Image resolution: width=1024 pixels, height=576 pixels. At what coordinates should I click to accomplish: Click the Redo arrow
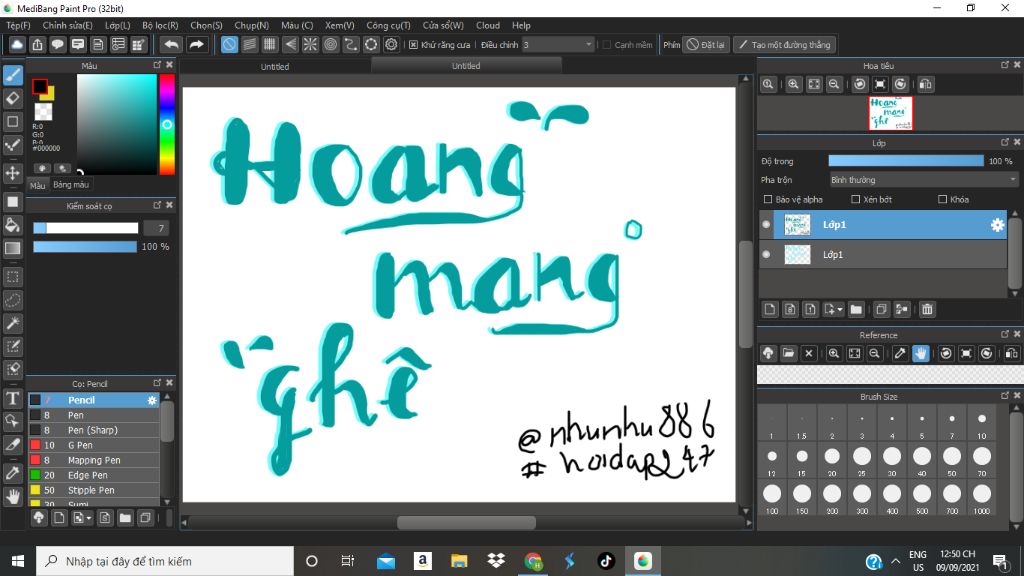pos(196,44)
